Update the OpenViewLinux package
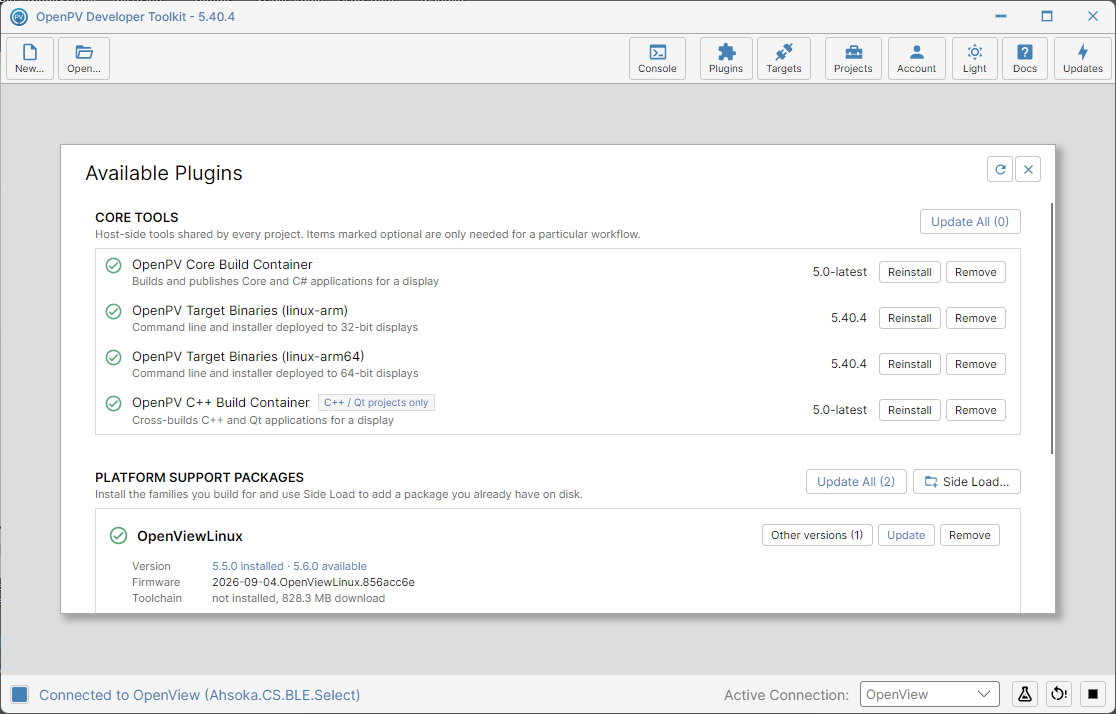 coord(906,535)
